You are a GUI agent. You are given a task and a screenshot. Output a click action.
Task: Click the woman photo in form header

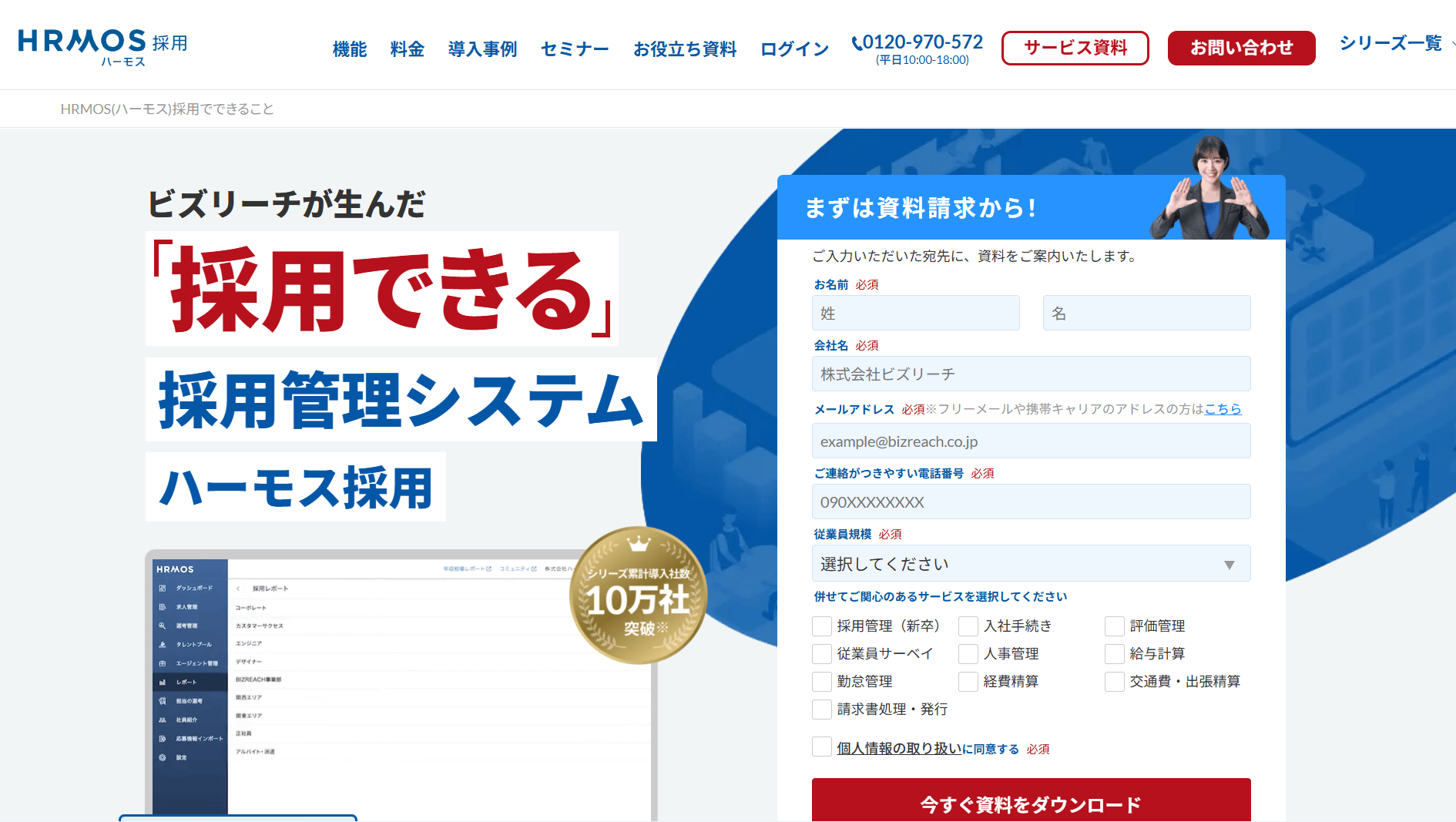coord(1209,187)
